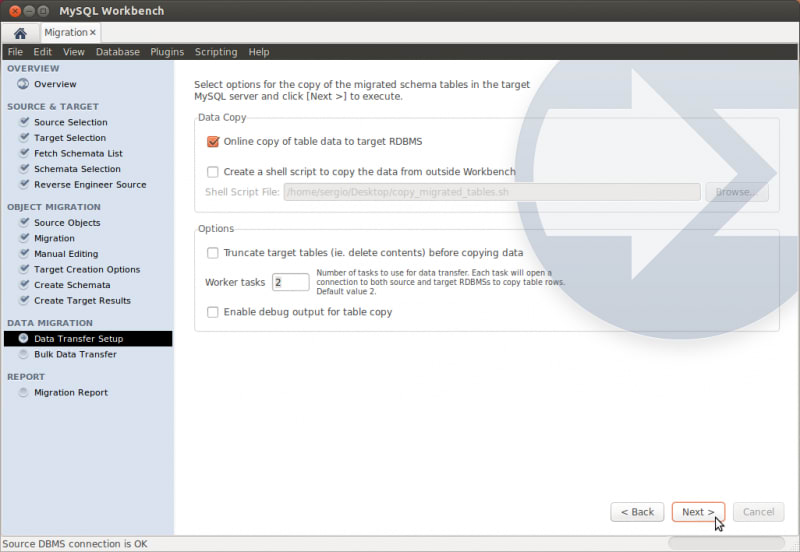Select Fetch Schemata List step label
Image resolution: width=800 pixels, height=552 pixels.
[x=78, y=154]
